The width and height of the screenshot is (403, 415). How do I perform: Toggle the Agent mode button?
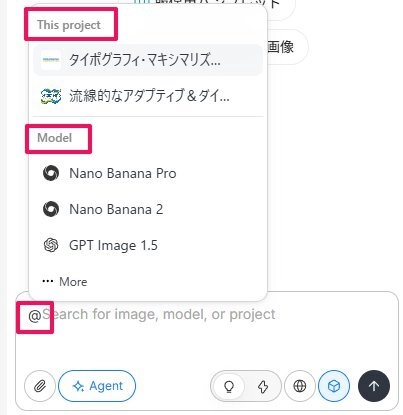(x=97, y=386)
